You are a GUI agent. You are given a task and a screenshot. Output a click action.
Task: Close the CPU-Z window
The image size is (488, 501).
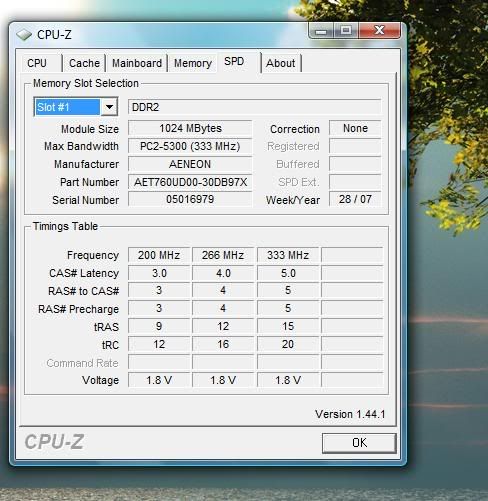pyautogui.click(x=379, y=31)
